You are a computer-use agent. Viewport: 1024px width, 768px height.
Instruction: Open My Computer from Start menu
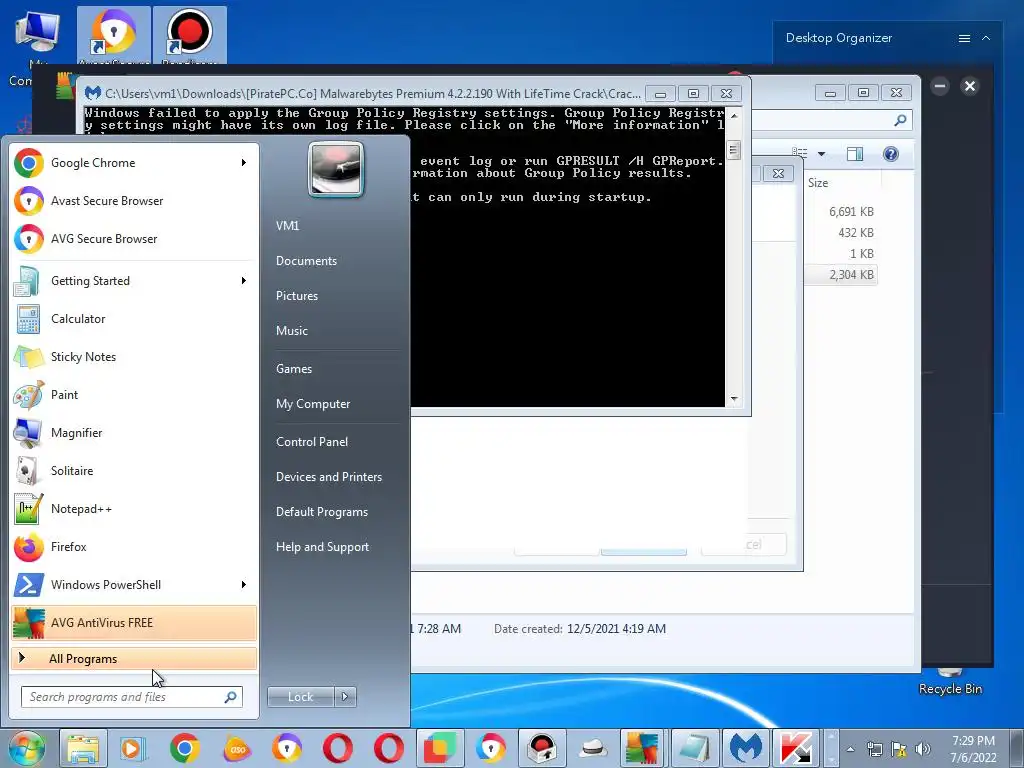(313, 404)
